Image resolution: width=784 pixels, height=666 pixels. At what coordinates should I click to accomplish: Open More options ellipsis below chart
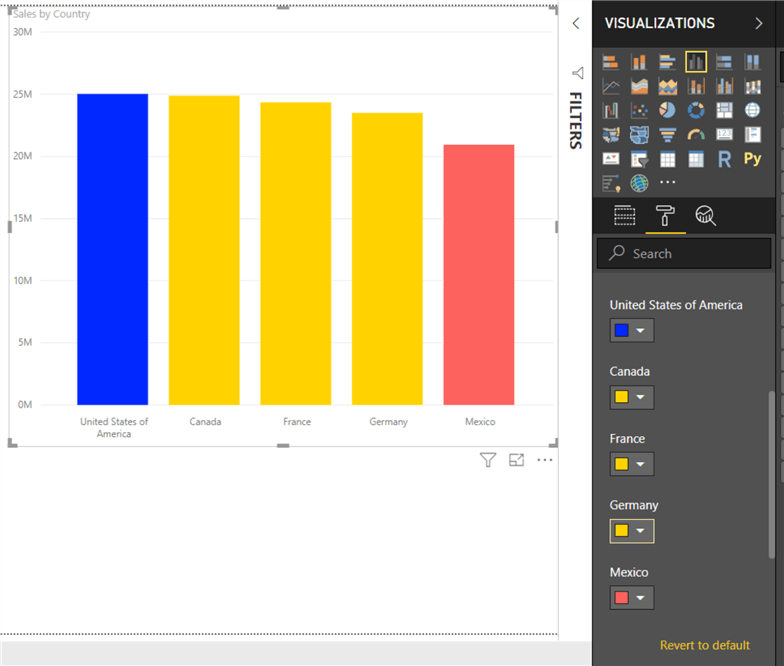(x=544, y=460)
